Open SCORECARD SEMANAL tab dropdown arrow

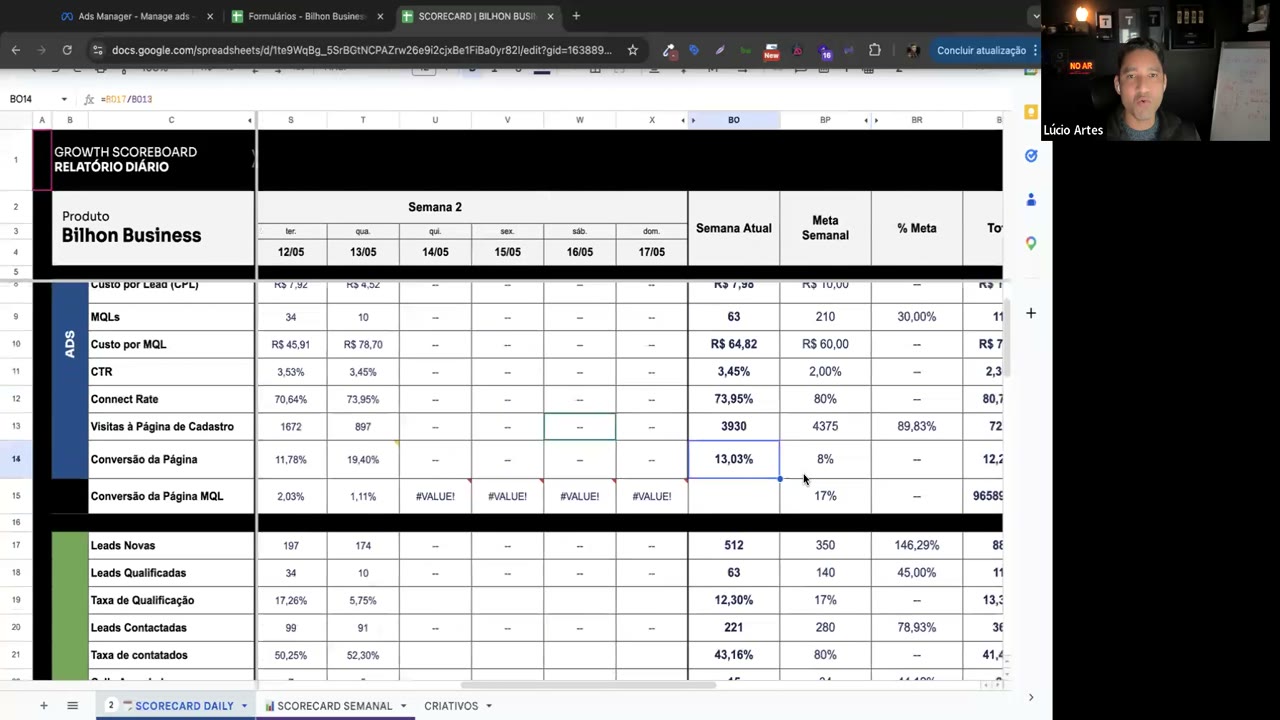click(x=403, y=706)
